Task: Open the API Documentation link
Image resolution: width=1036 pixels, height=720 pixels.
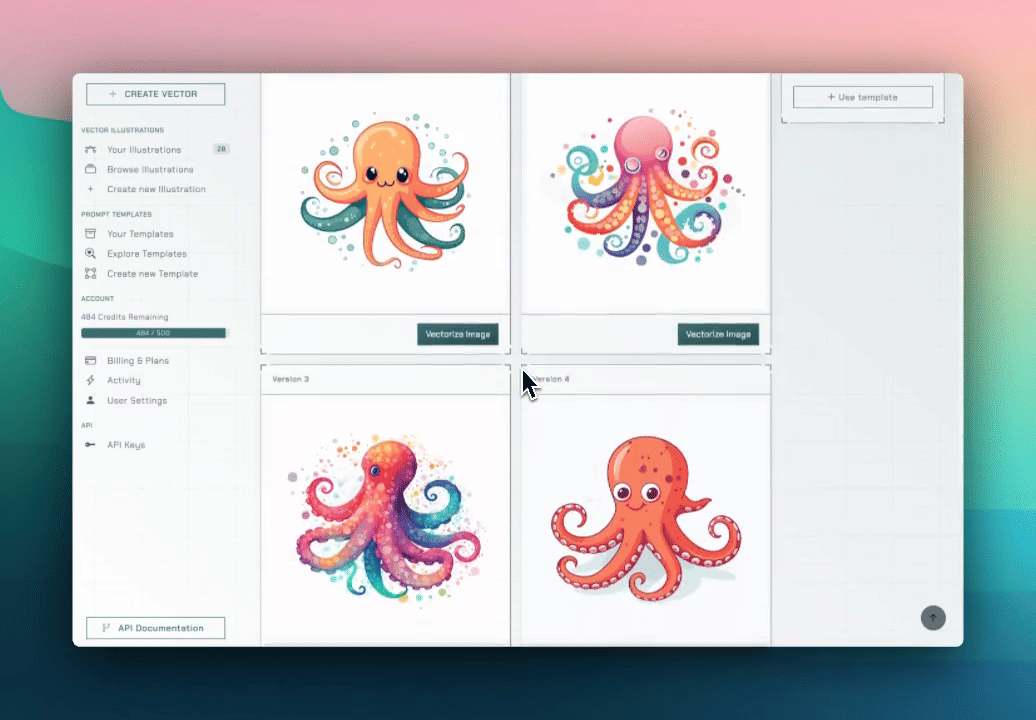Action: click(x=155, y=628)
